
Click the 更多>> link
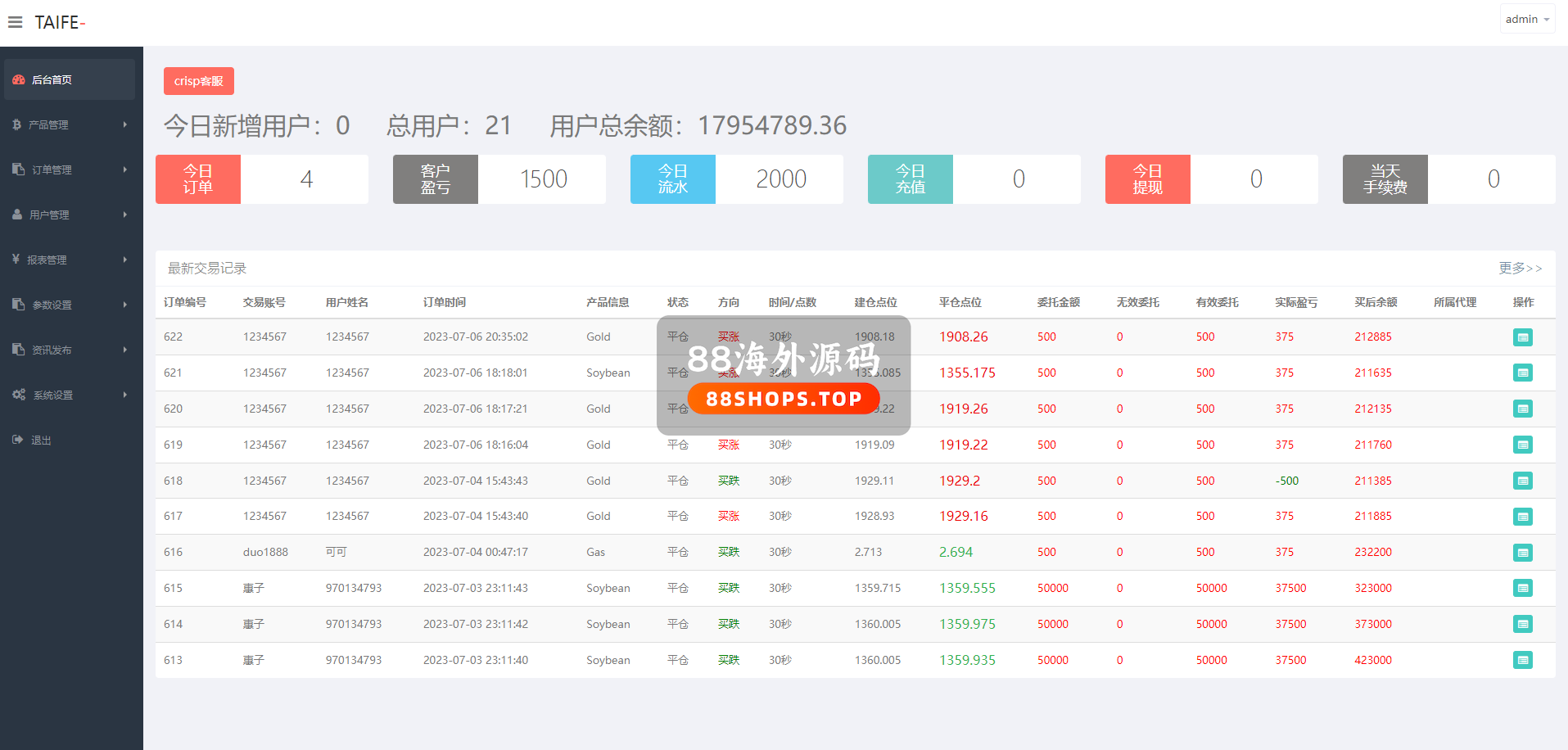tap(1520, 268)
